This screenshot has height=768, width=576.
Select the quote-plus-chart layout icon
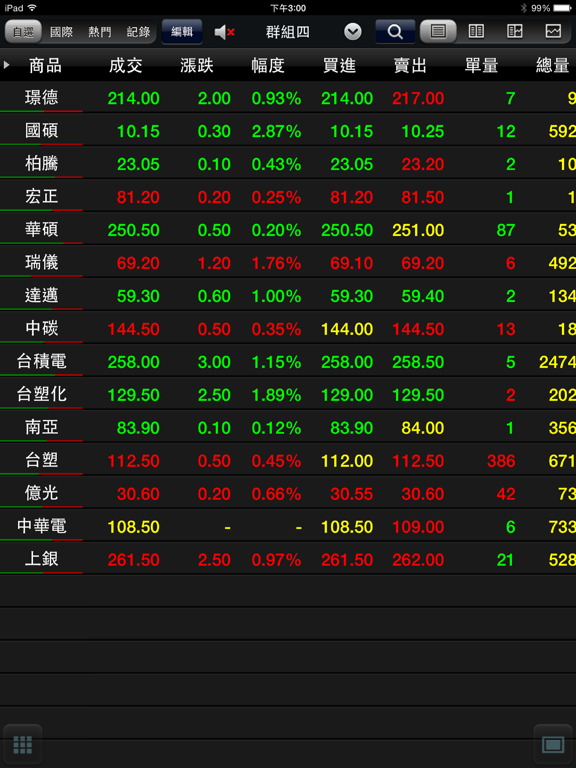[515, 32]
